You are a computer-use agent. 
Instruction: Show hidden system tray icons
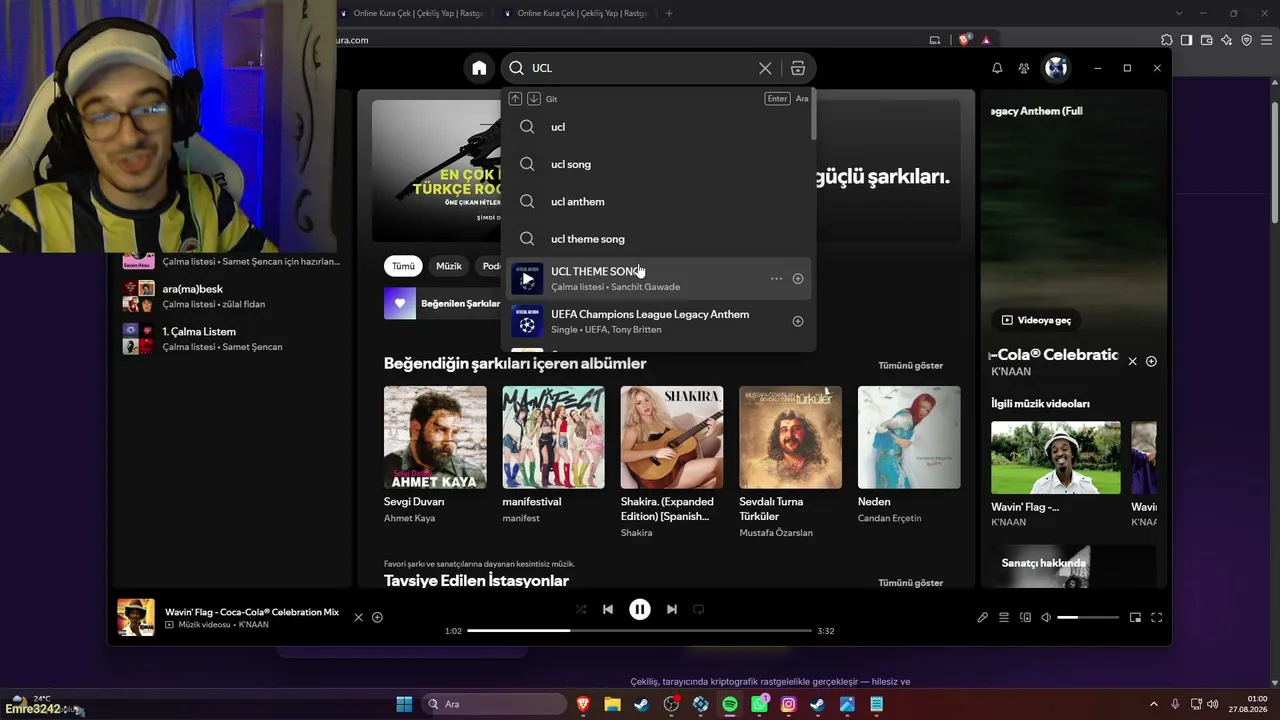(1153, 704)
